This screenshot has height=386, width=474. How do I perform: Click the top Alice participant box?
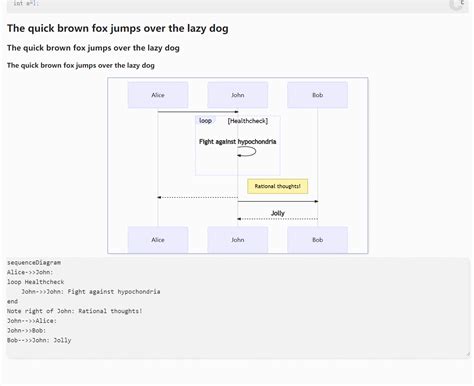pyautogui.click(x=158, y=95)
